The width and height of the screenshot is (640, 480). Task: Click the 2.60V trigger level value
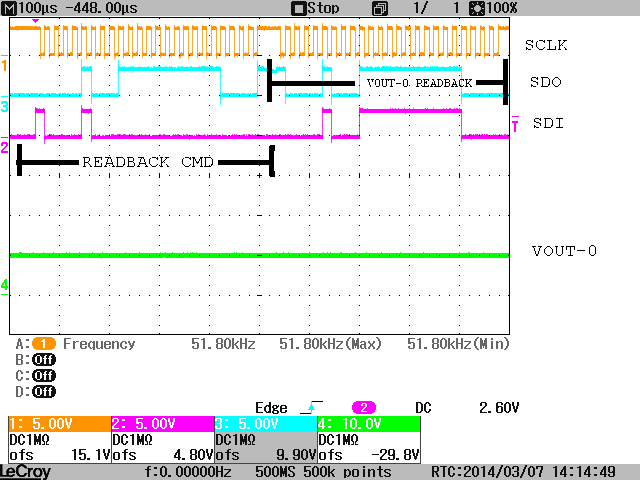point(499,407)
